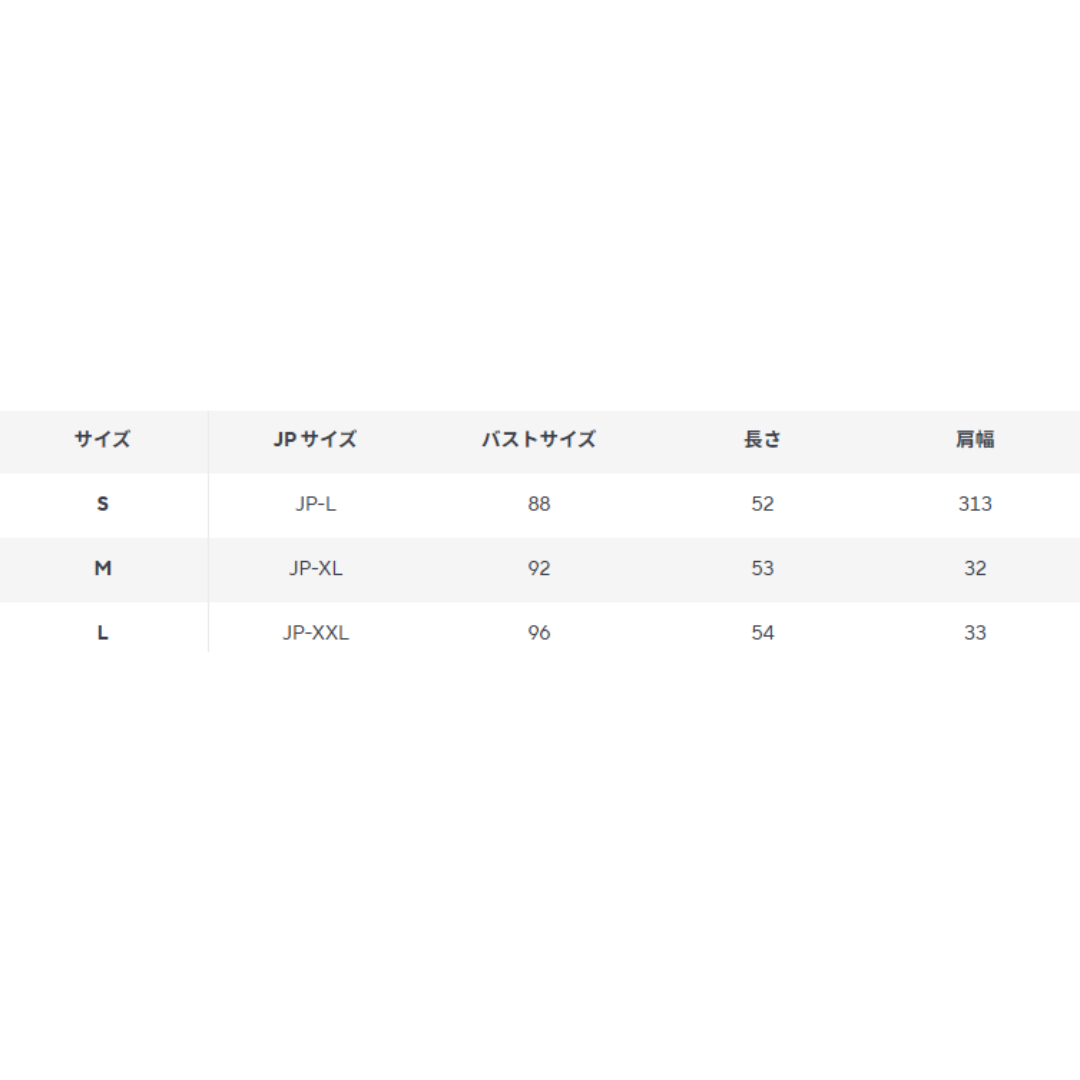Click bust size value 88

click(539, 504)
